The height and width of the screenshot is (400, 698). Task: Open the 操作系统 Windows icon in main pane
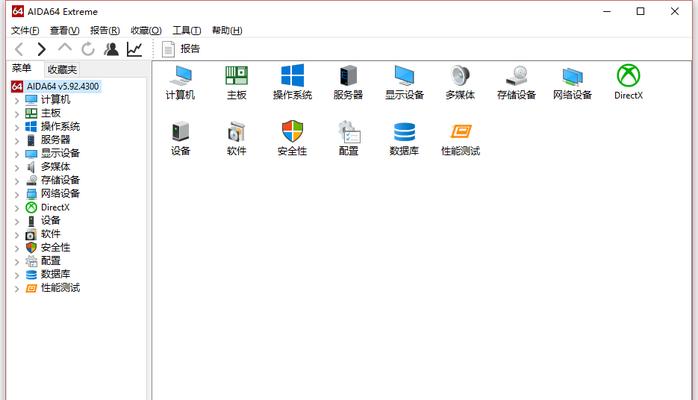click(292, 82)
